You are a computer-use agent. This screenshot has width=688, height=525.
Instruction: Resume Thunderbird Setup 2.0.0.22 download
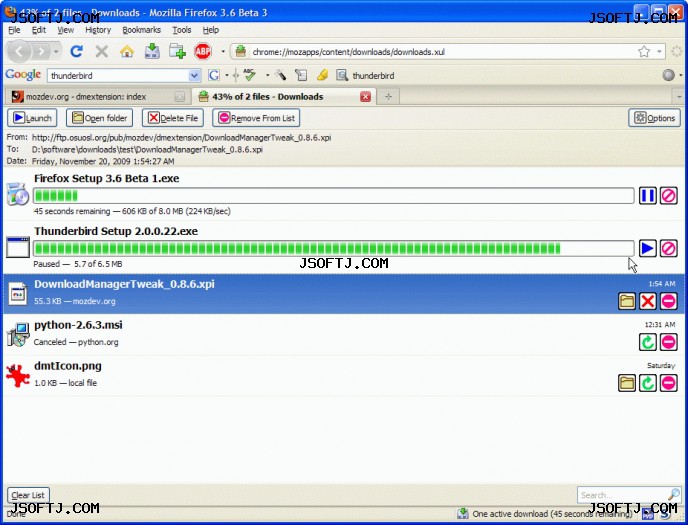[648, 249]
